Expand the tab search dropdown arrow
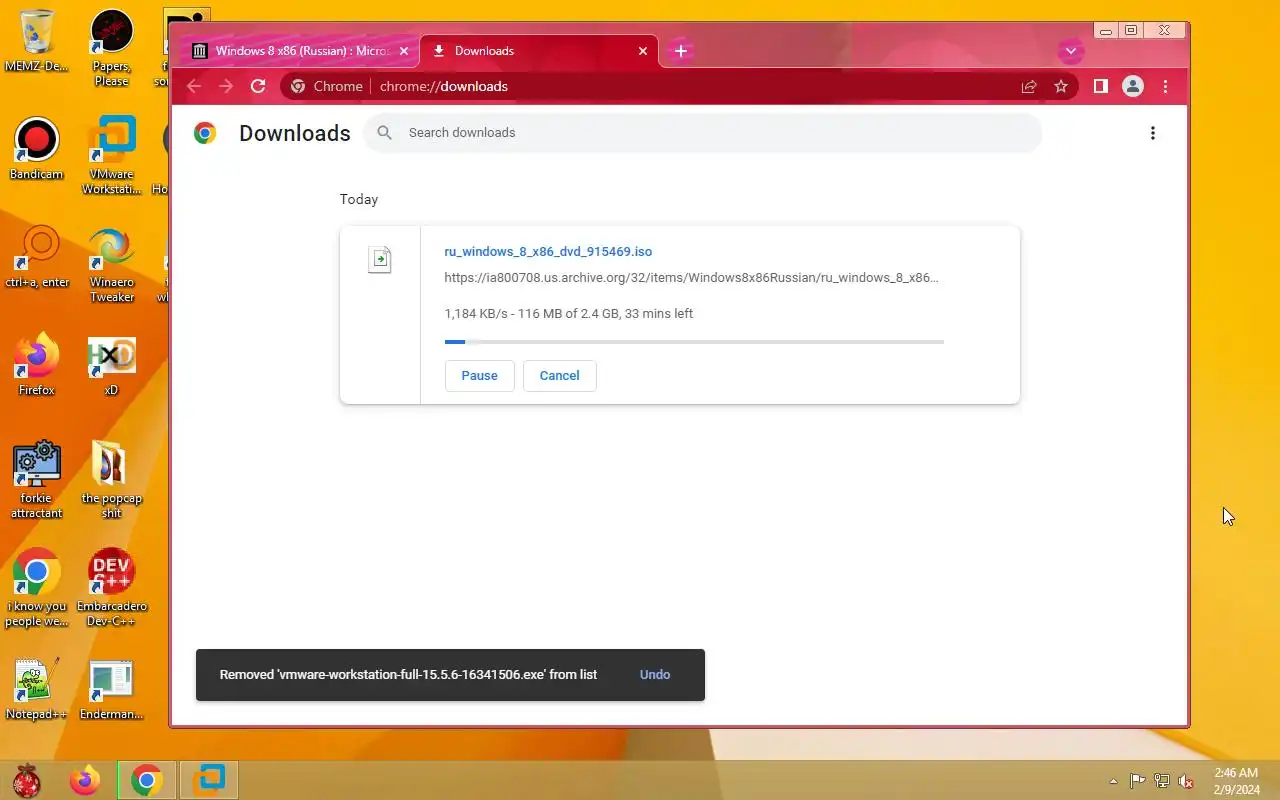Image resolution: width=1280 pixels, height=800 pixels. pos(1071,51)
